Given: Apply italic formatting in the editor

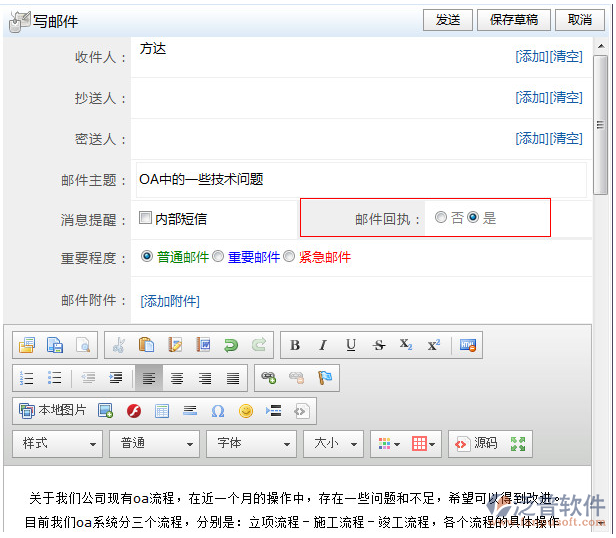Looking at the screenshot, I should [x=323, y=345].
